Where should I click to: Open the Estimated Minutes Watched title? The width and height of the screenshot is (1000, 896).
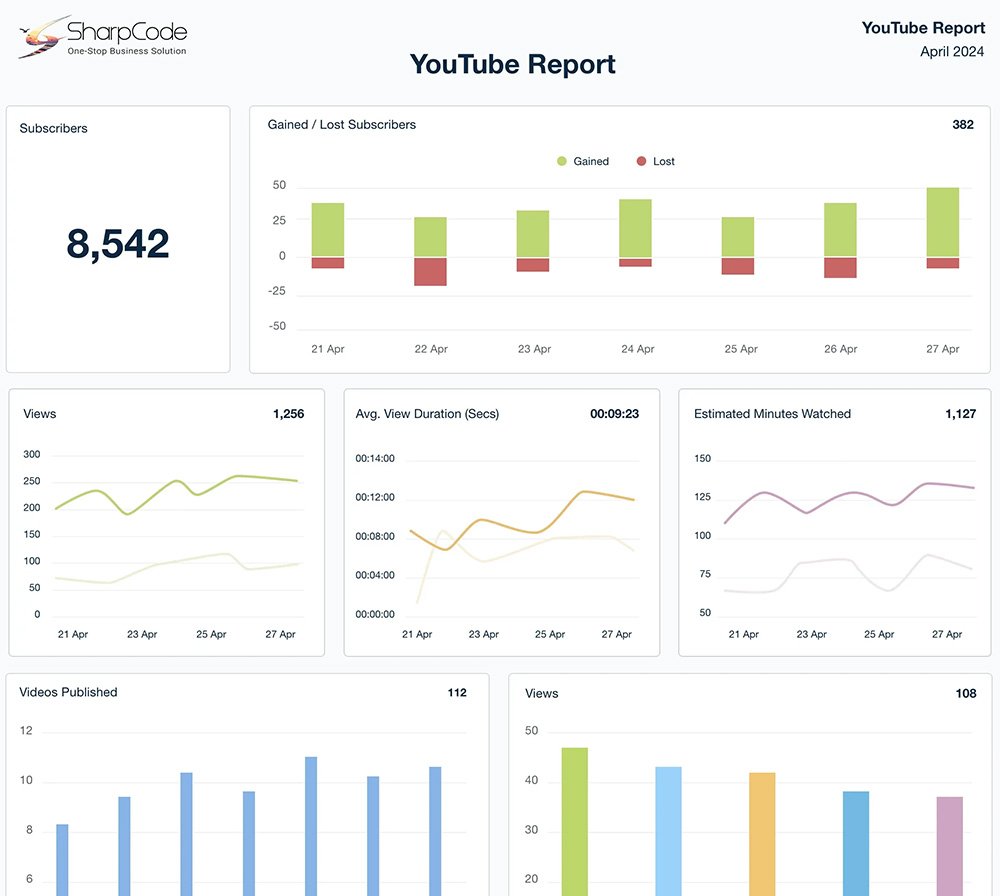point(772,414)
